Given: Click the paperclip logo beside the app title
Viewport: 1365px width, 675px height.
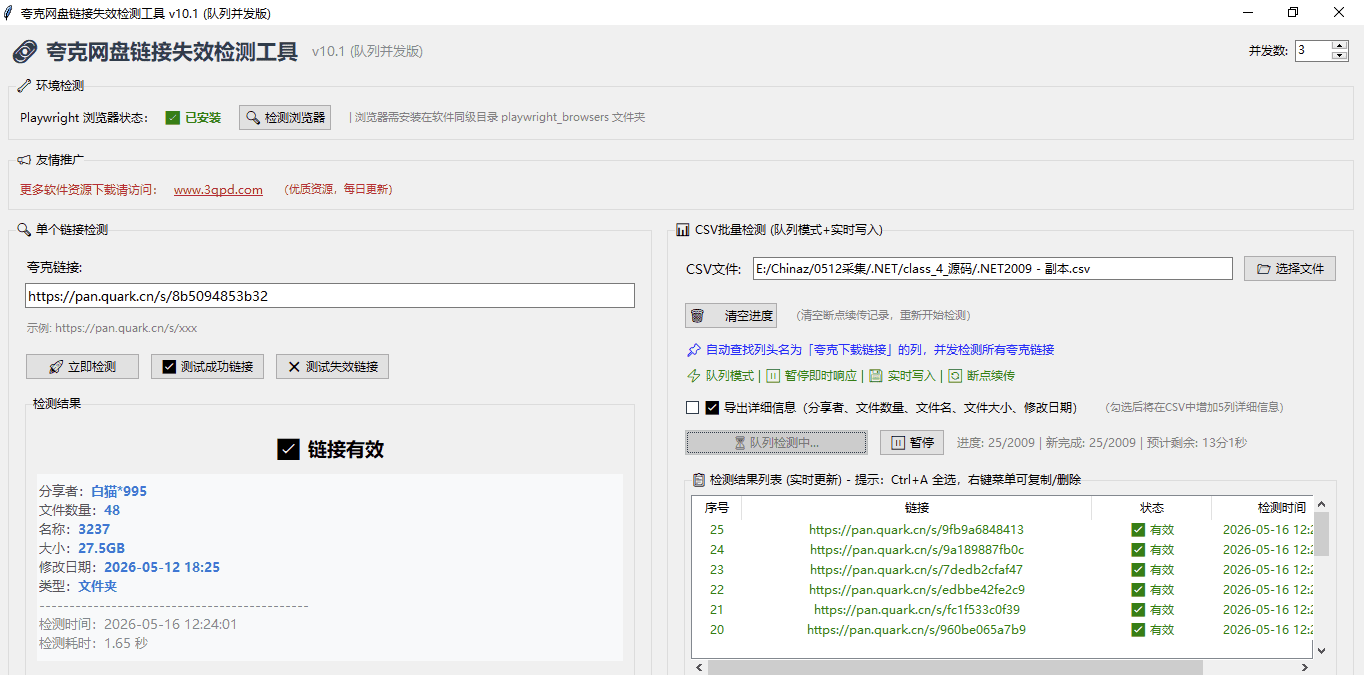Looking at the screenshot, I should tap(25, 52).
